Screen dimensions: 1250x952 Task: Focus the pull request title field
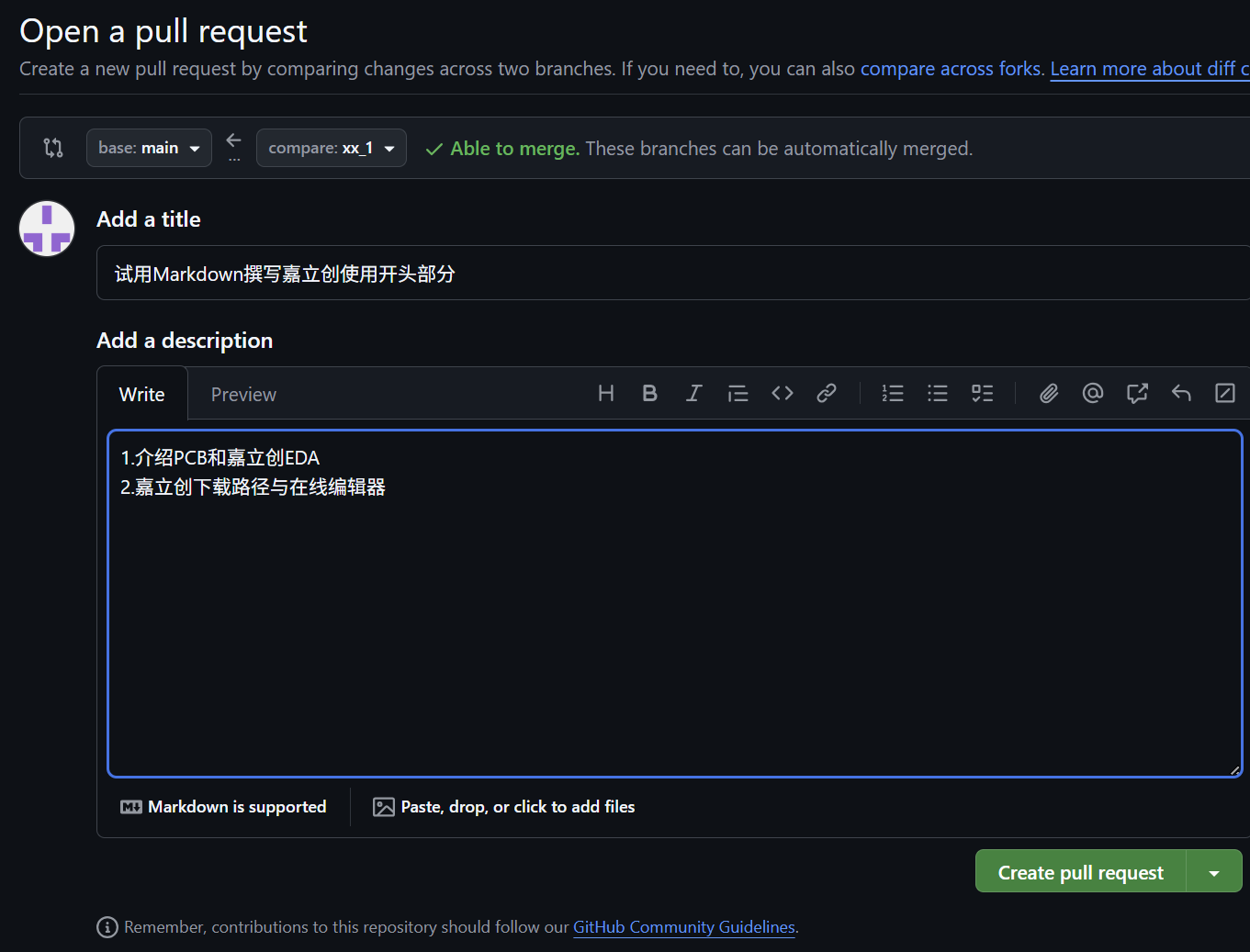click(x=673, y=273)
